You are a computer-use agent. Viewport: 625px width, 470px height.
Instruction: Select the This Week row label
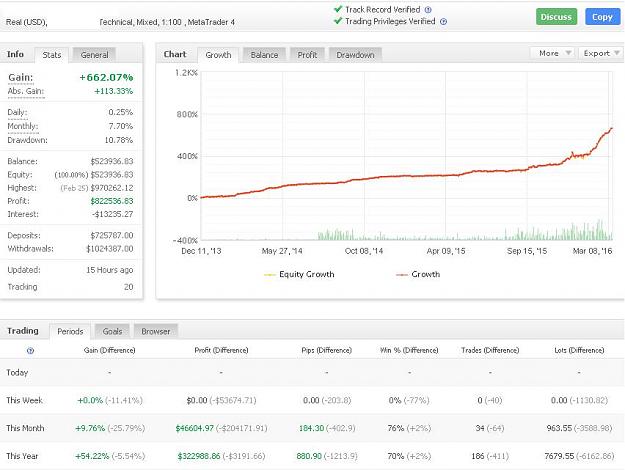24,400
